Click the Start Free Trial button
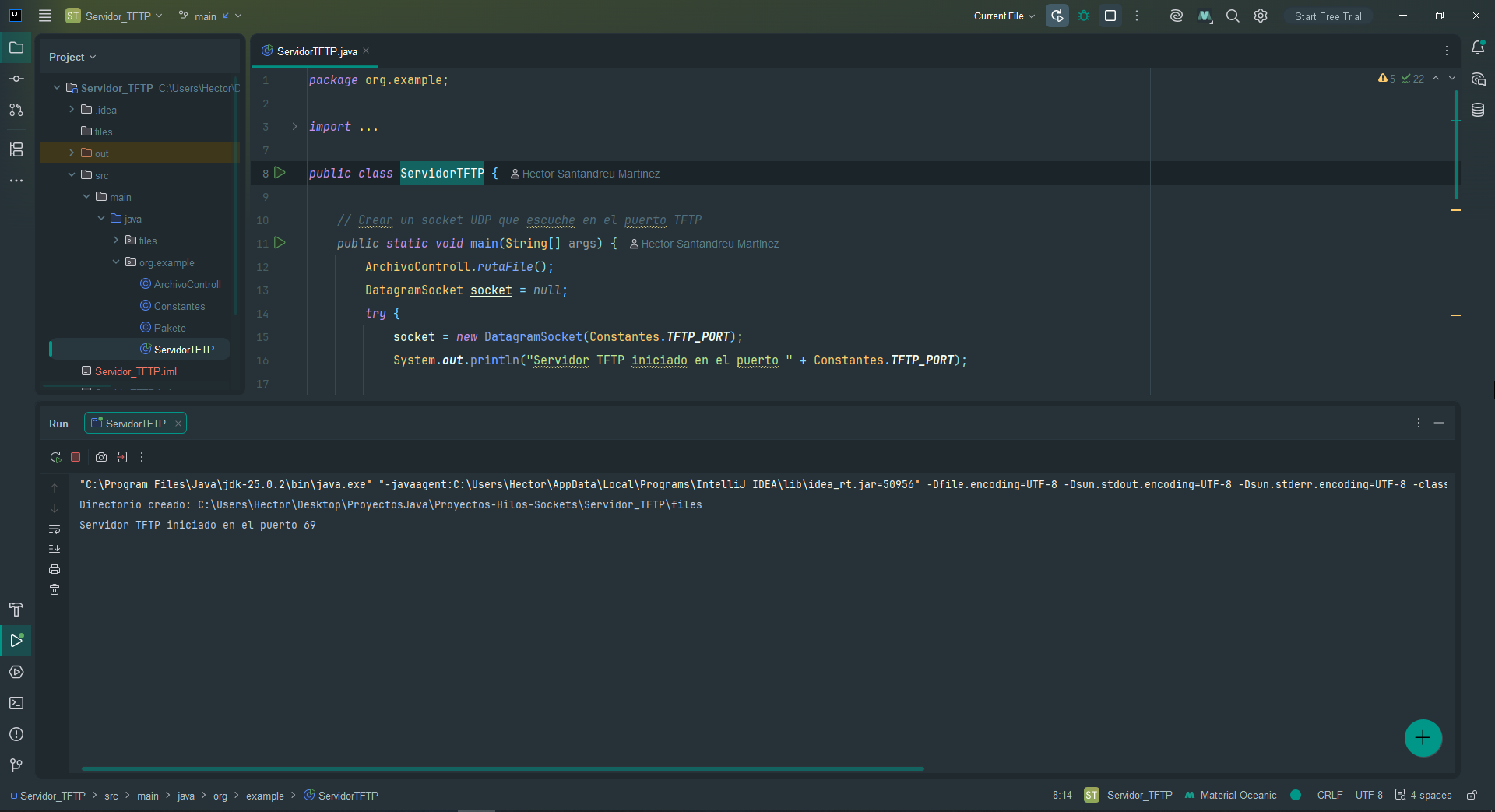 (x=1328, y=16)
